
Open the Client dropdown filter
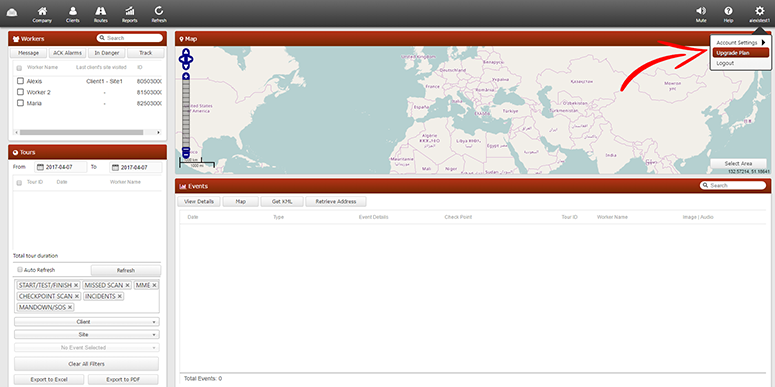pyautogui.click(x=87, y=322)
